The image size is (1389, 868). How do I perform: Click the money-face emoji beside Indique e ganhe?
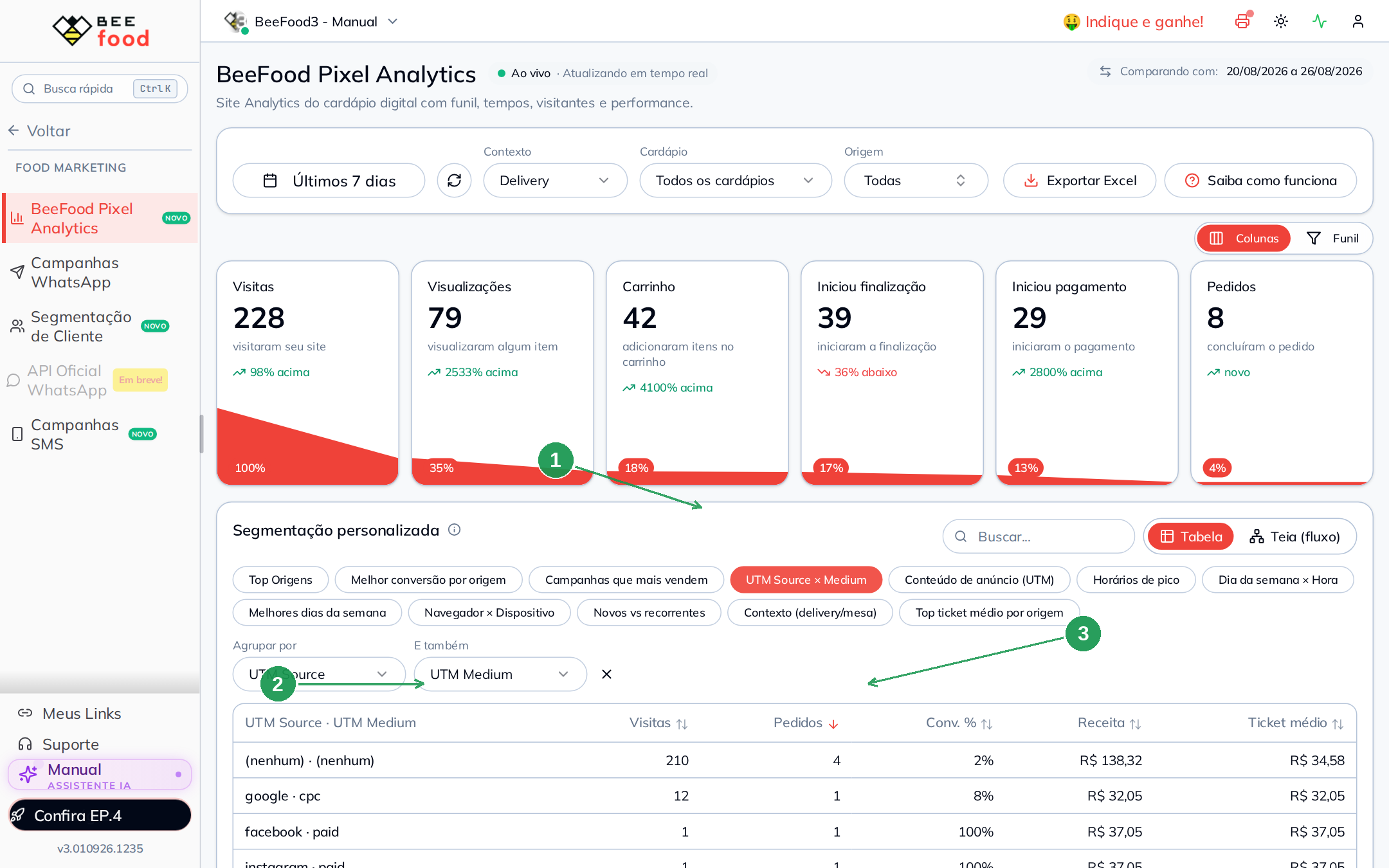coord(1071,22)
